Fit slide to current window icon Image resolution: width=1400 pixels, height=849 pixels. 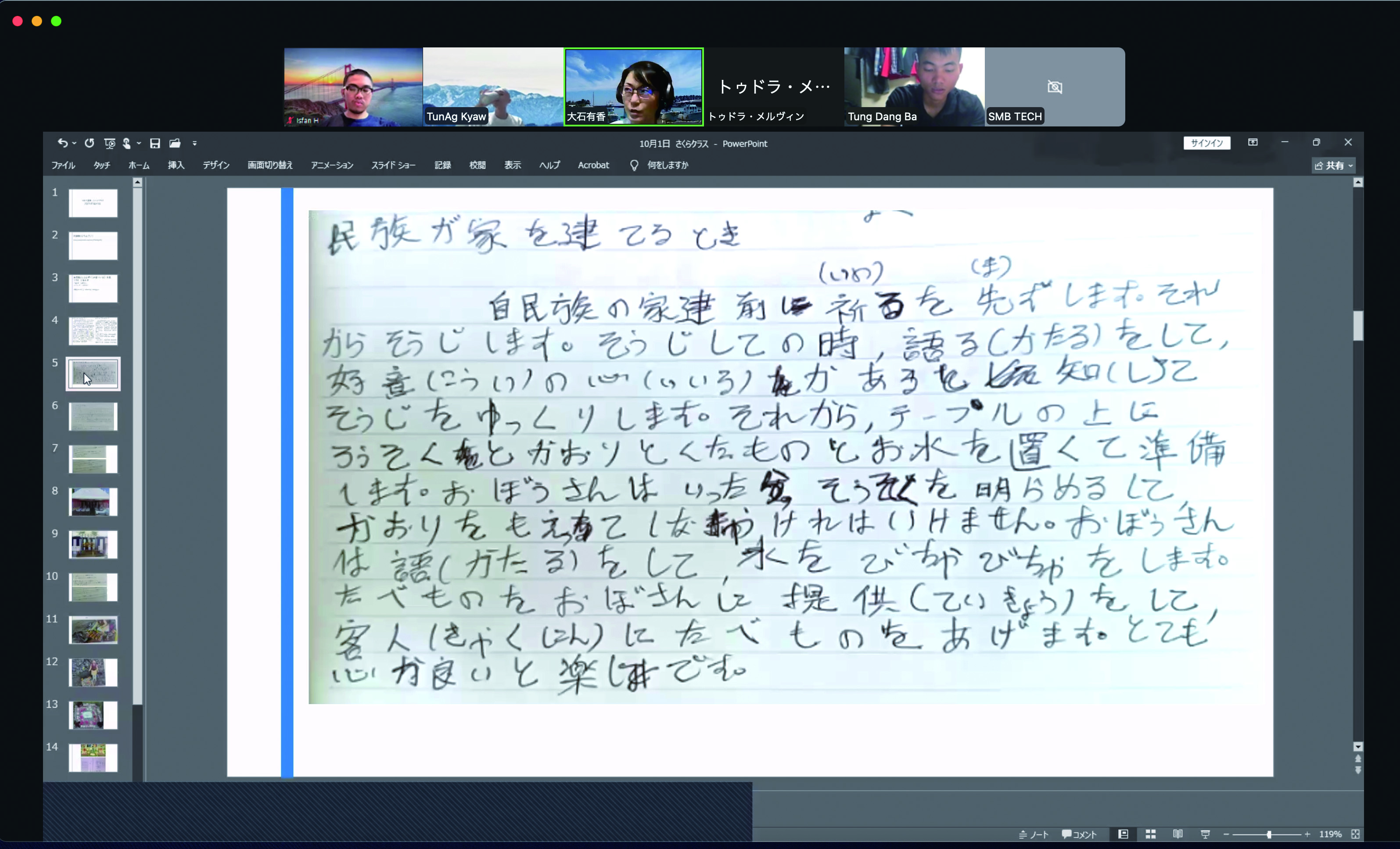tap(1356, 834)
